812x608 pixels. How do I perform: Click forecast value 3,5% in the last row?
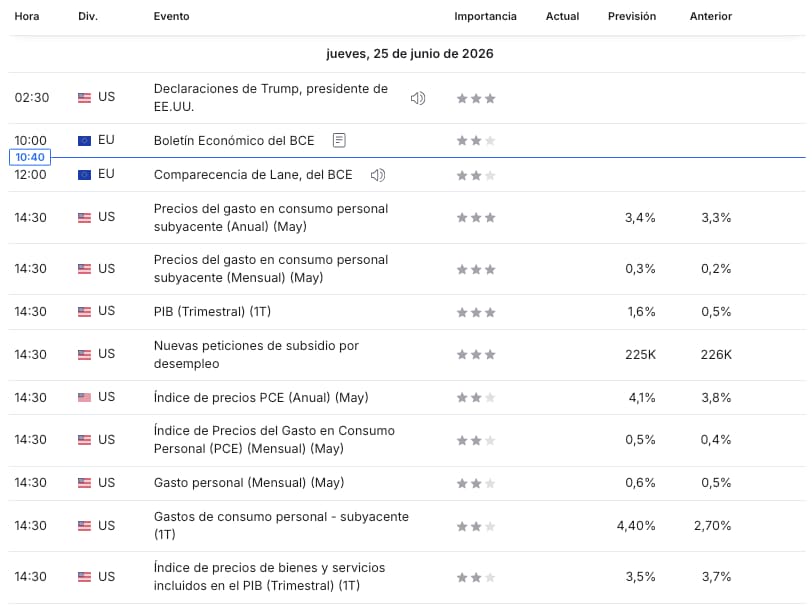[641, 577]
